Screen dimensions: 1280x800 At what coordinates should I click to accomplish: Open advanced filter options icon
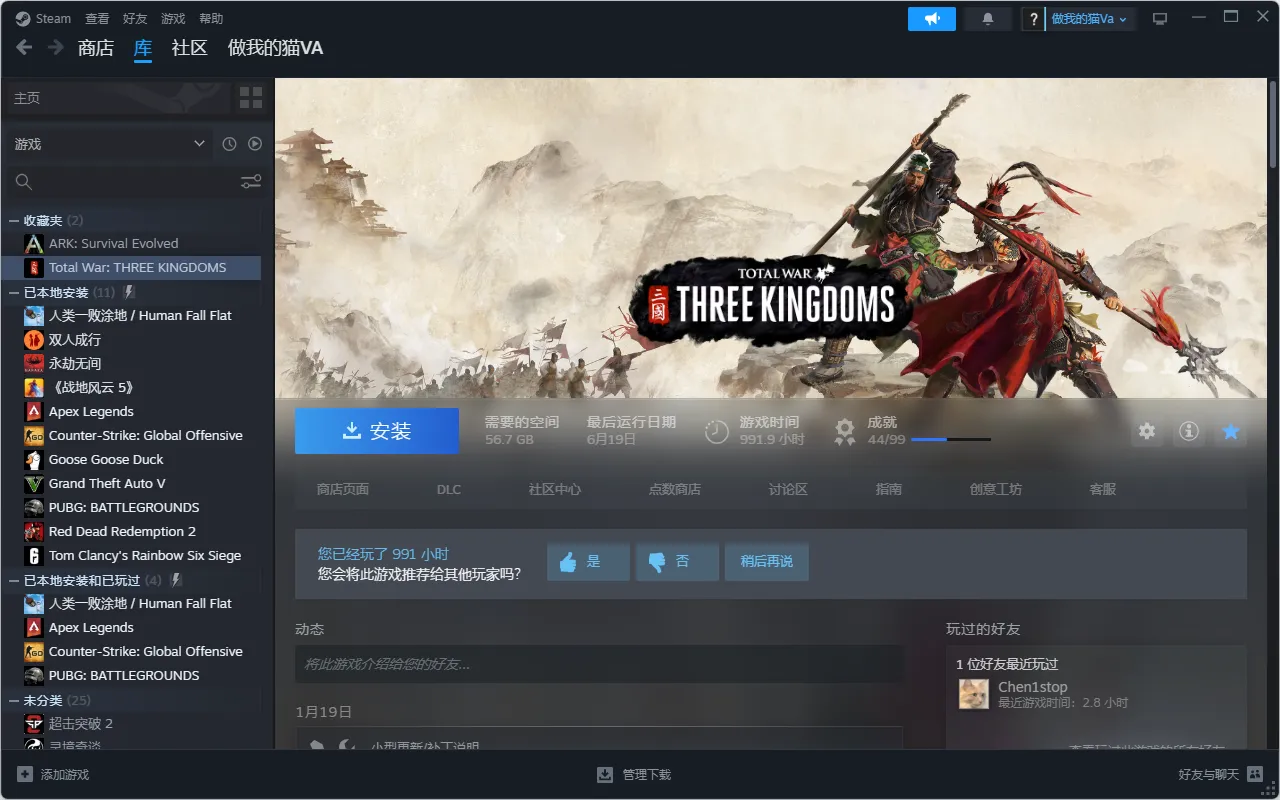[251, 182]
